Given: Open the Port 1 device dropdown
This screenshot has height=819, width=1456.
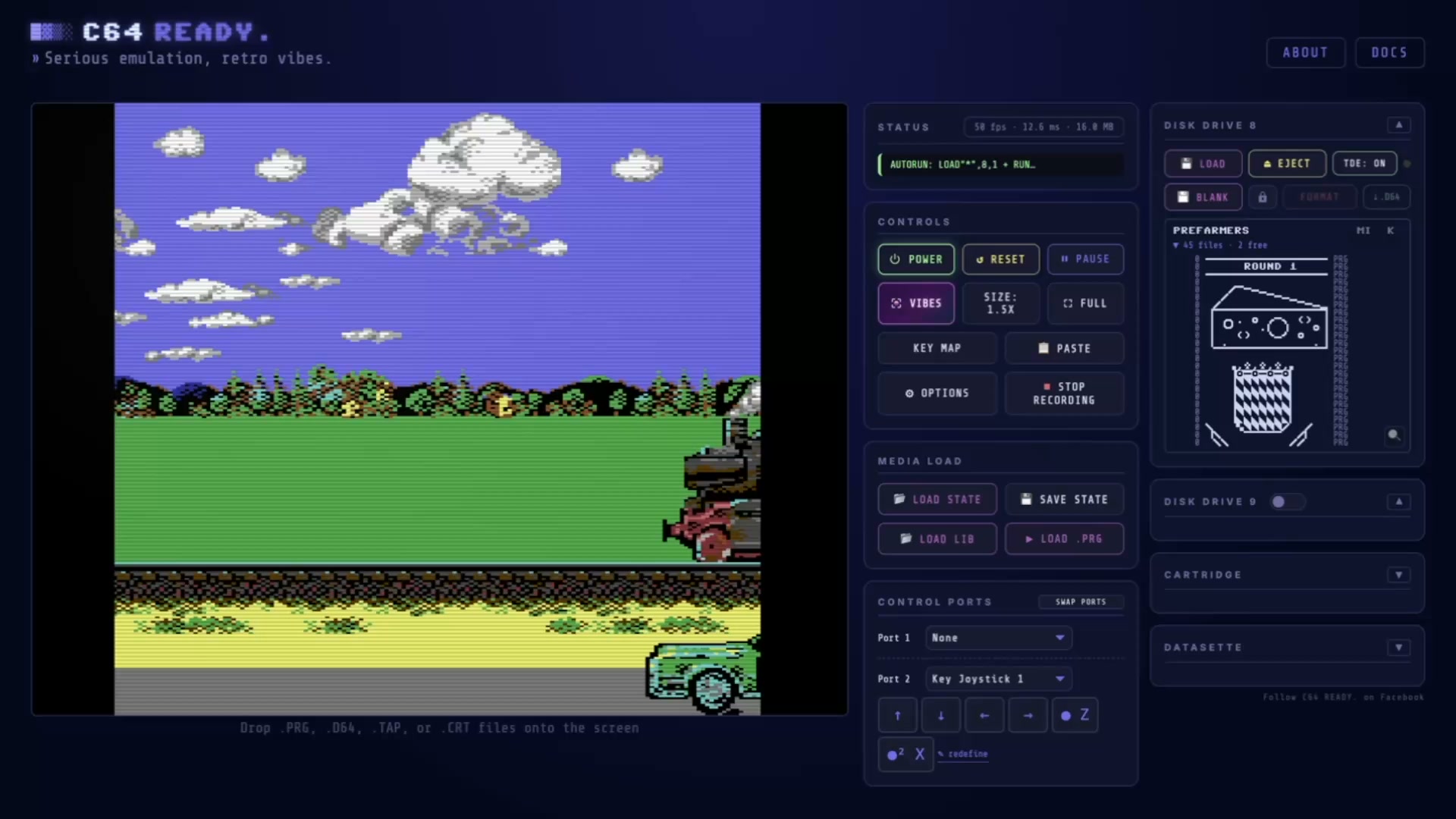Looking at the screenshot, I should coord(999,638).
